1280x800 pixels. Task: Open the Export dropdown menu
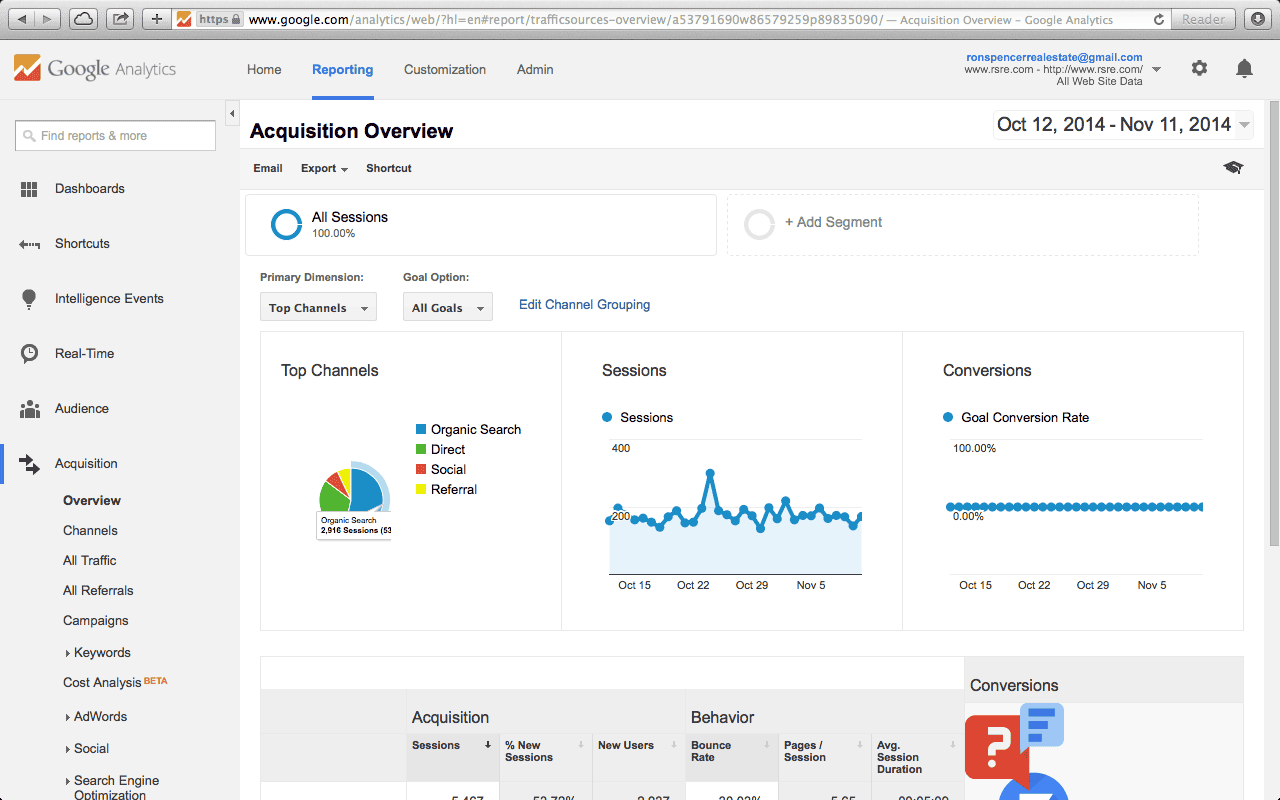coord(324,168)
